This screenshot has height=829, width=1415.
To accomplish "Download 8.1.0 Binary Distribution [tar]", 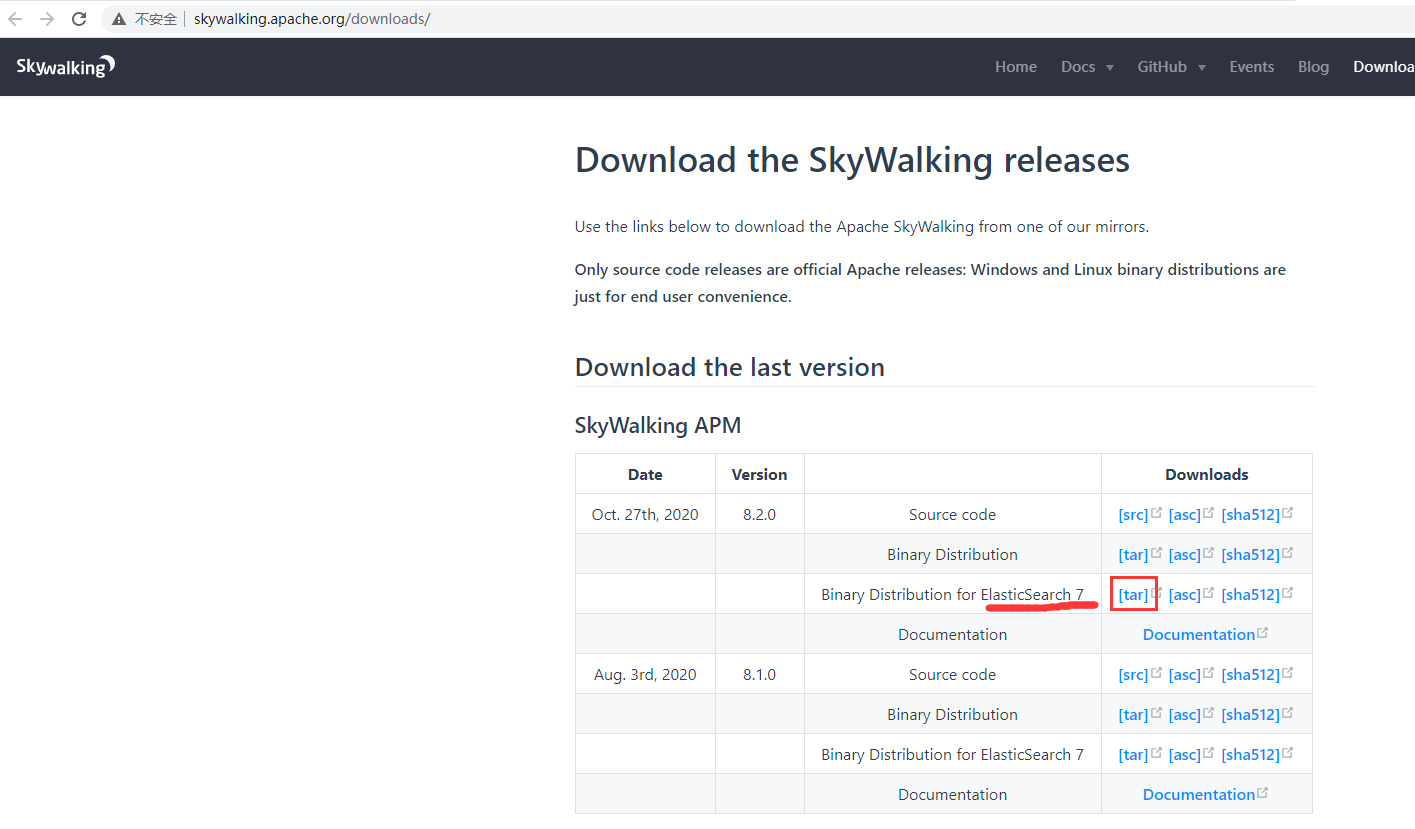I will point(1133,715).
